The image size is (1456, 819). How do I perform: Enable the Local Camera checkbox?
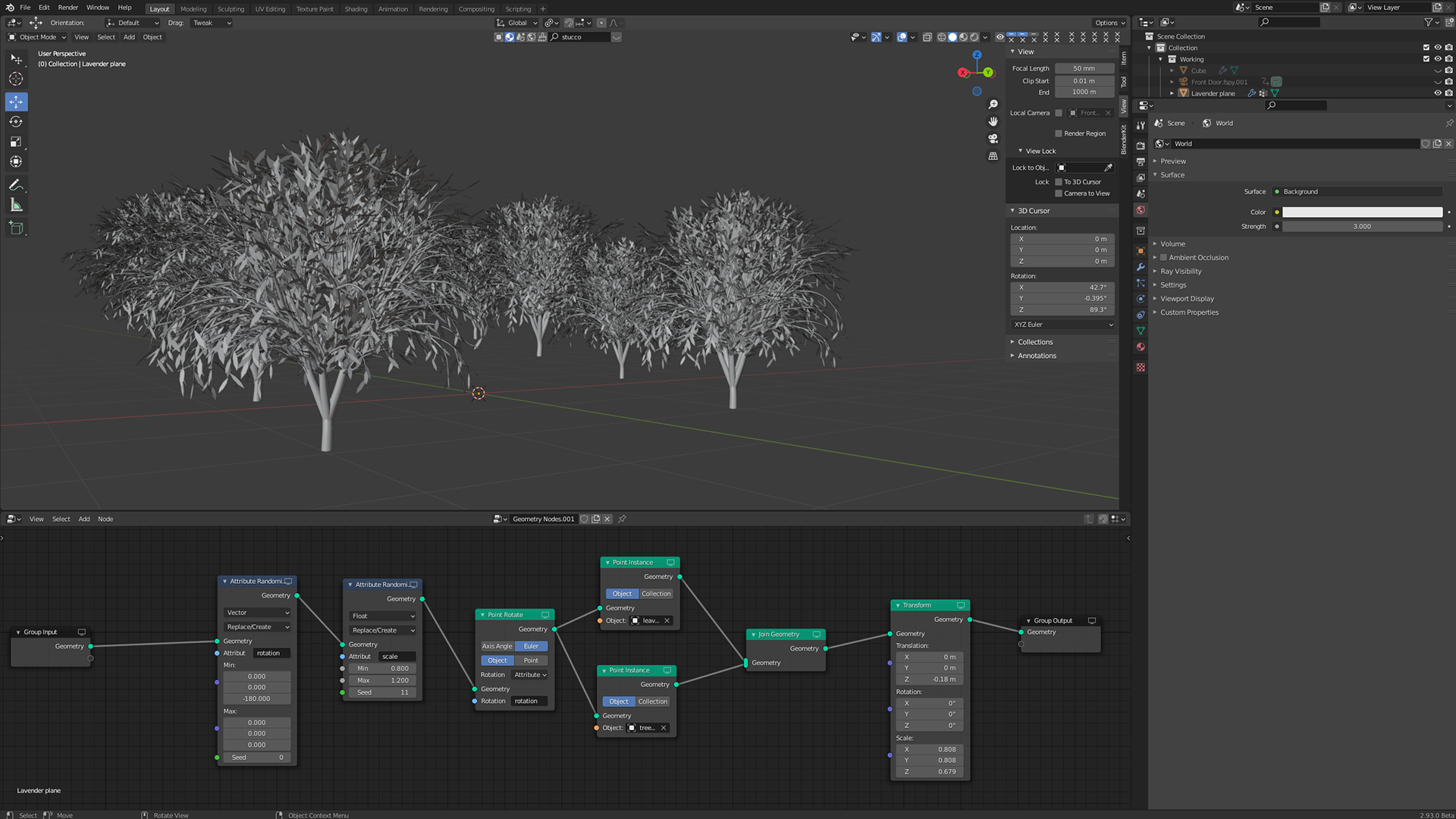1059,113
